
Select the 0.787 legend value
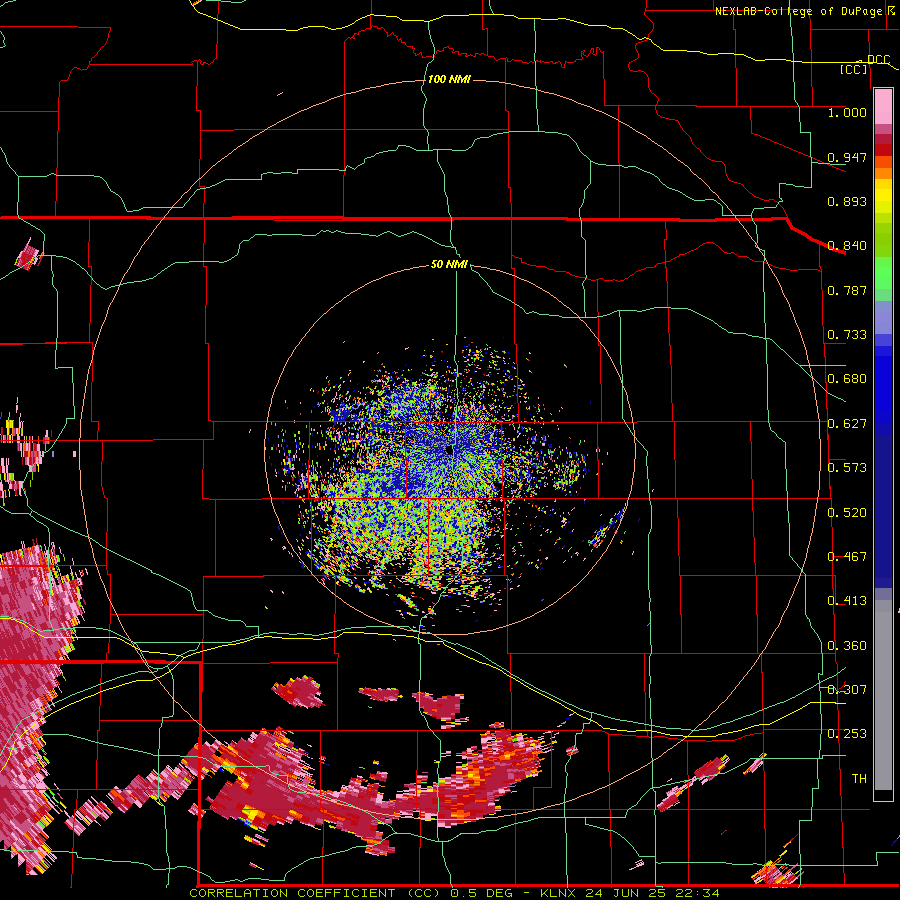[847, 290]
